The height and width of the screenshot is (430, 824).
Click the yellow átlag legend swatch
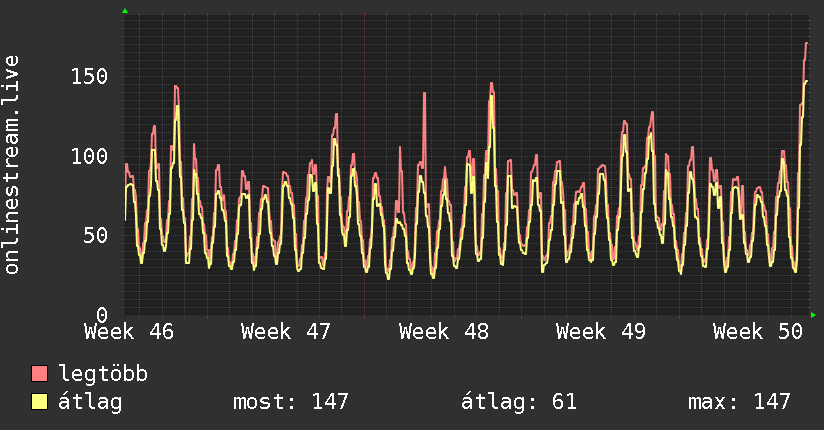click(x=40, y=402)
